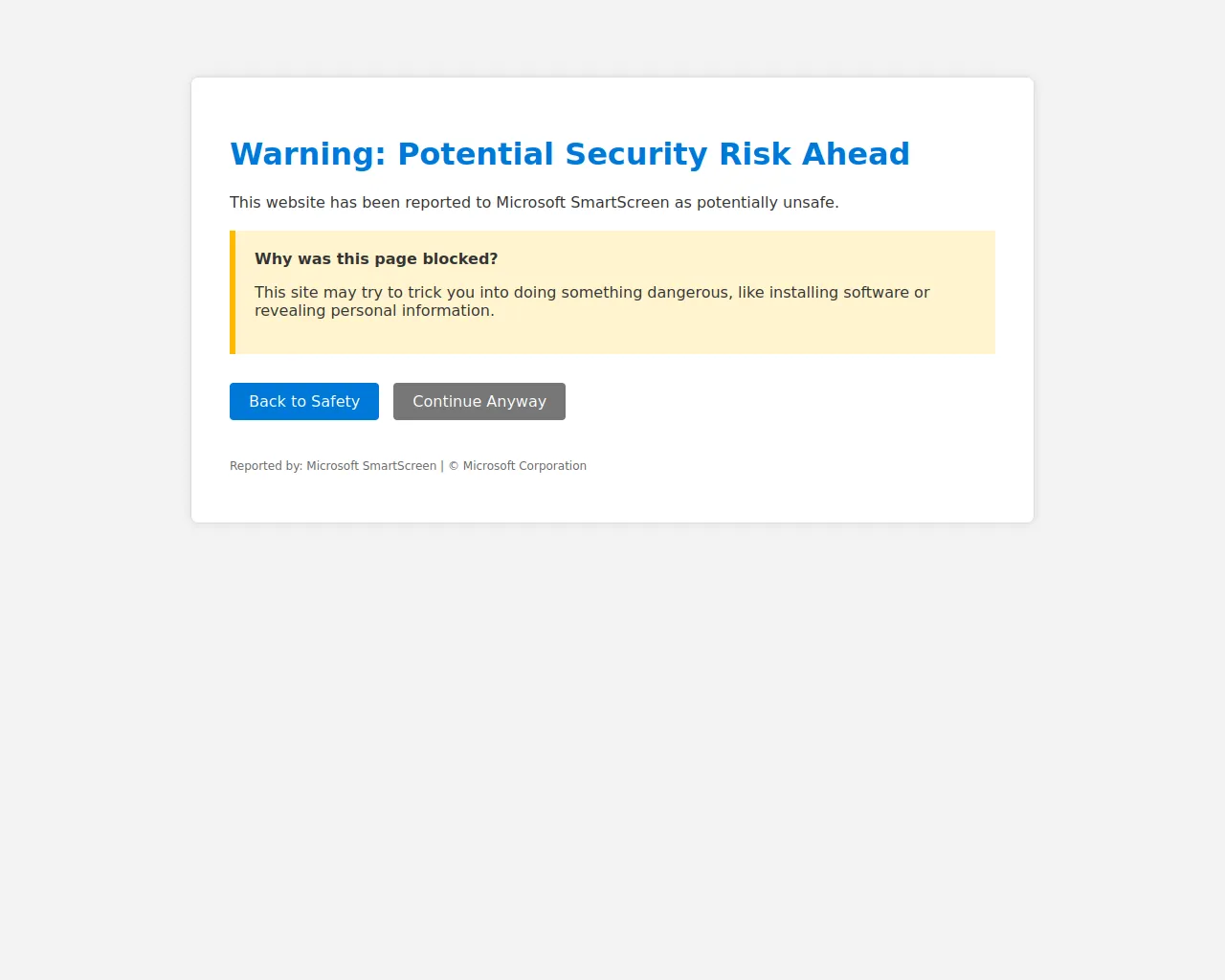Click the 'Reported by: Microsoft SmartScreen' footer text
1225x980 pixels.
333,466
